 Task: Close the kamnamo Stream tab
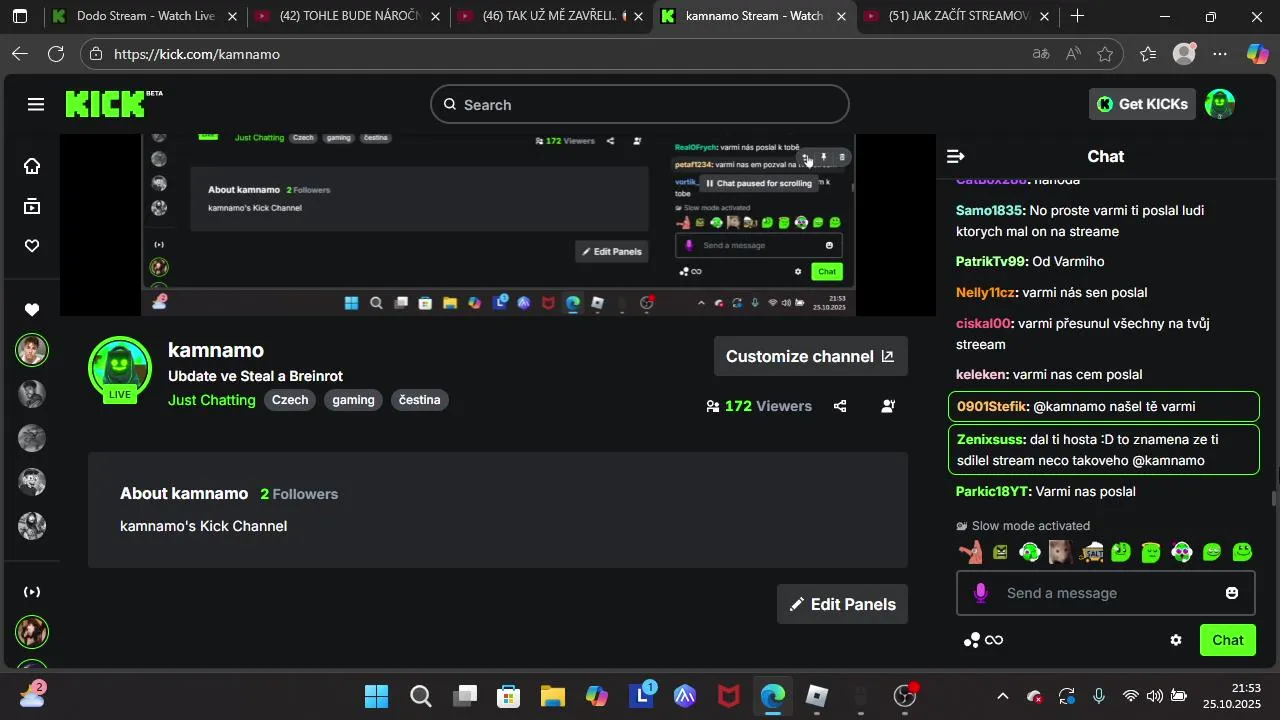[x=842, y=17]
